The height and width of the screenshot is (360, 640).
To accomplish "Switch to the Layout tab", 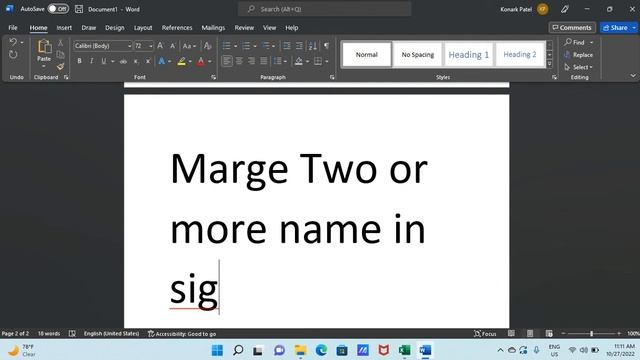I will point(143,28).
